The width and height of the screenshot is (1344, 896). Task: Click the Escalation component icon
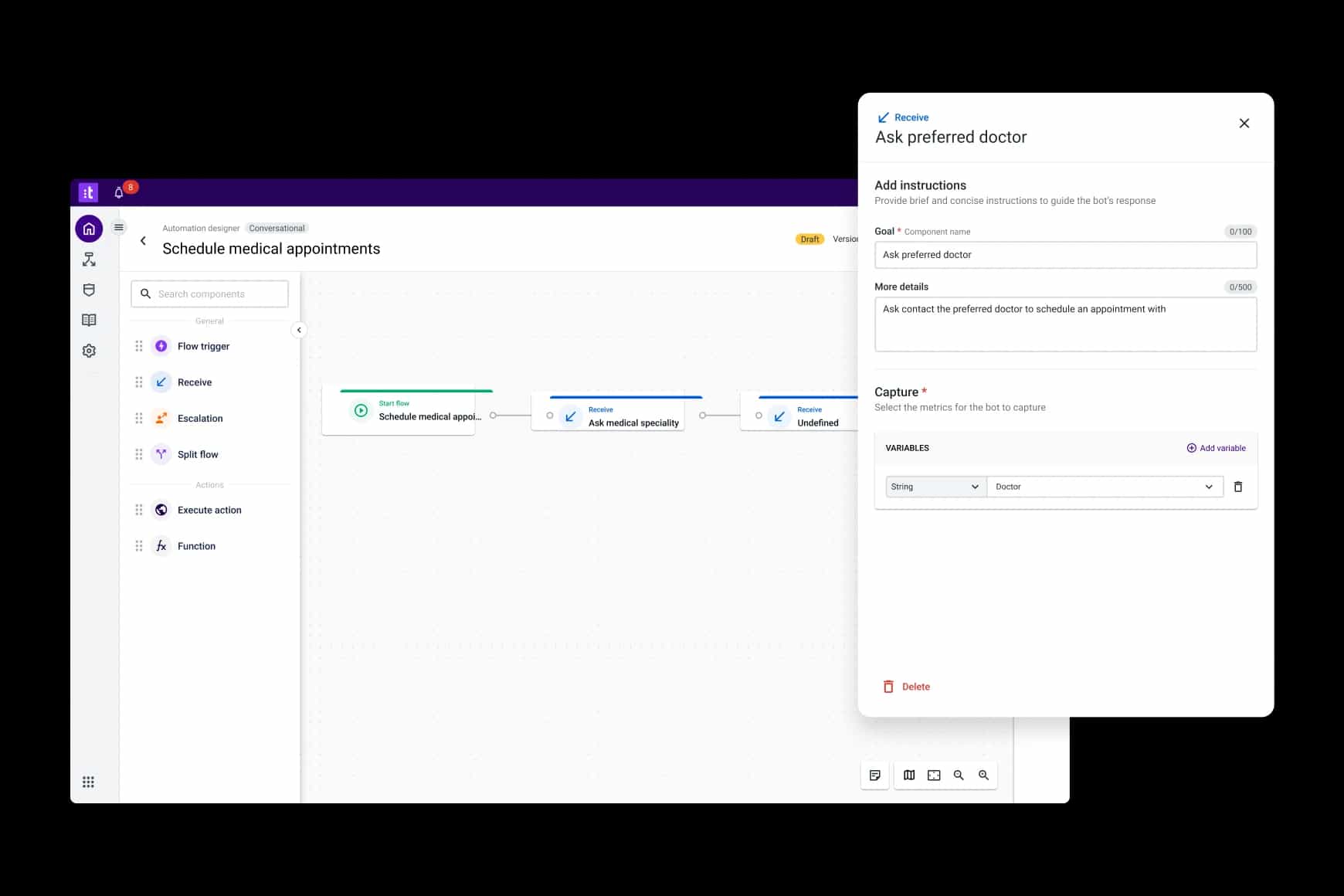(161, 418)
